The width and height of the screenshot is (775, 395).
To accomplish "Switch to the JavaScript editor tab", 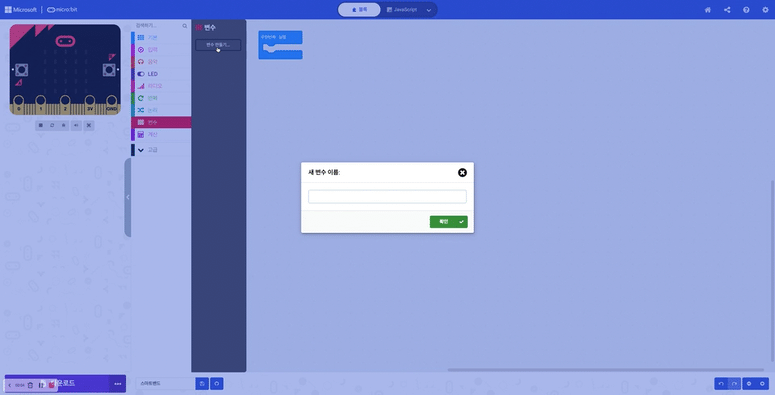I will coord(402,10).
